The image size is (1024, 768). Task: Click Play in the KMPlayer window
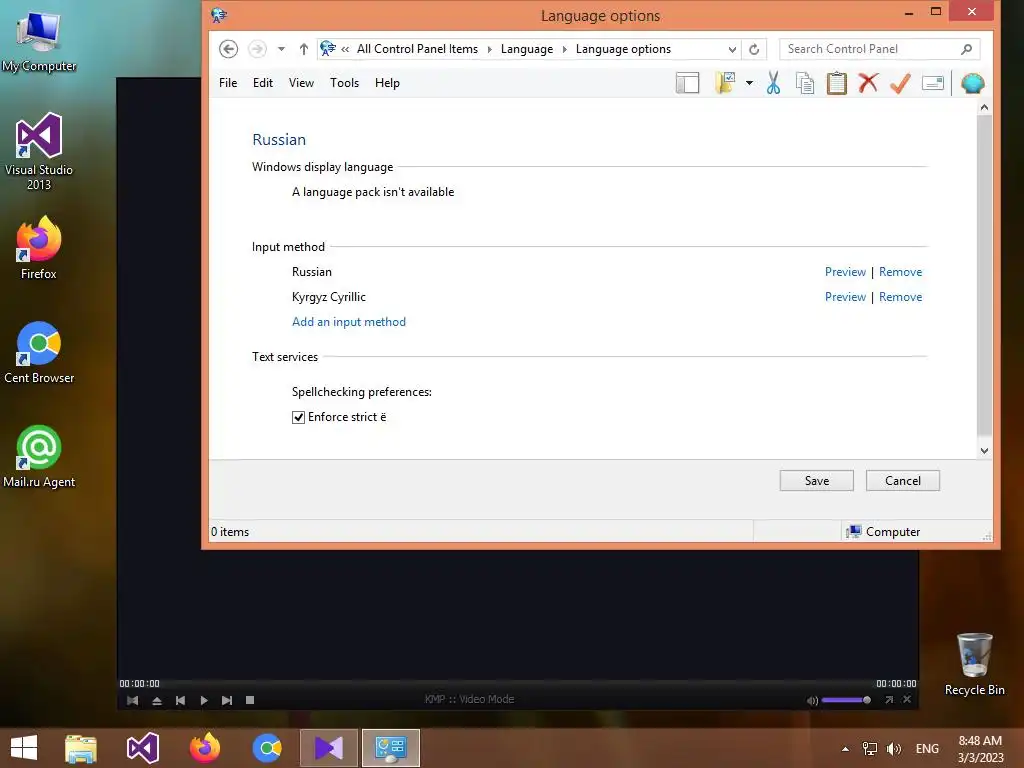tap(204, 700)
